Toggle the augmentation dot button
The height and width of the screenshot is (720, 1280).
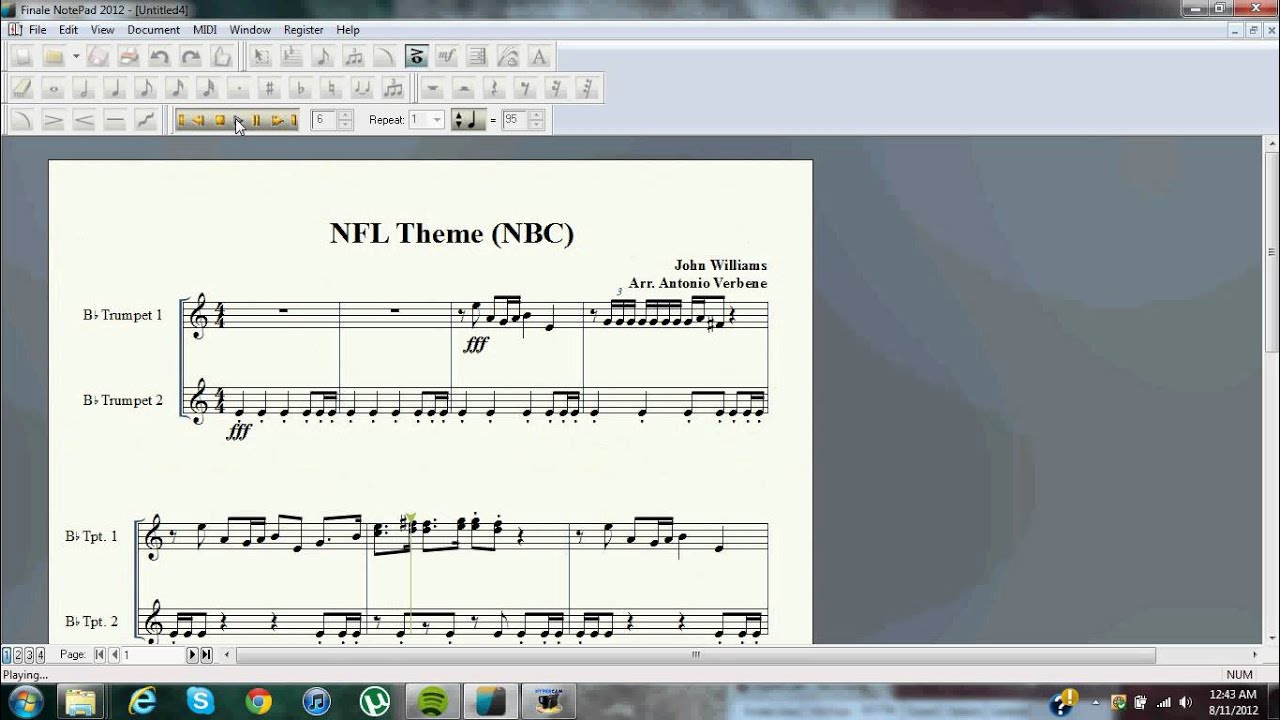239,88
